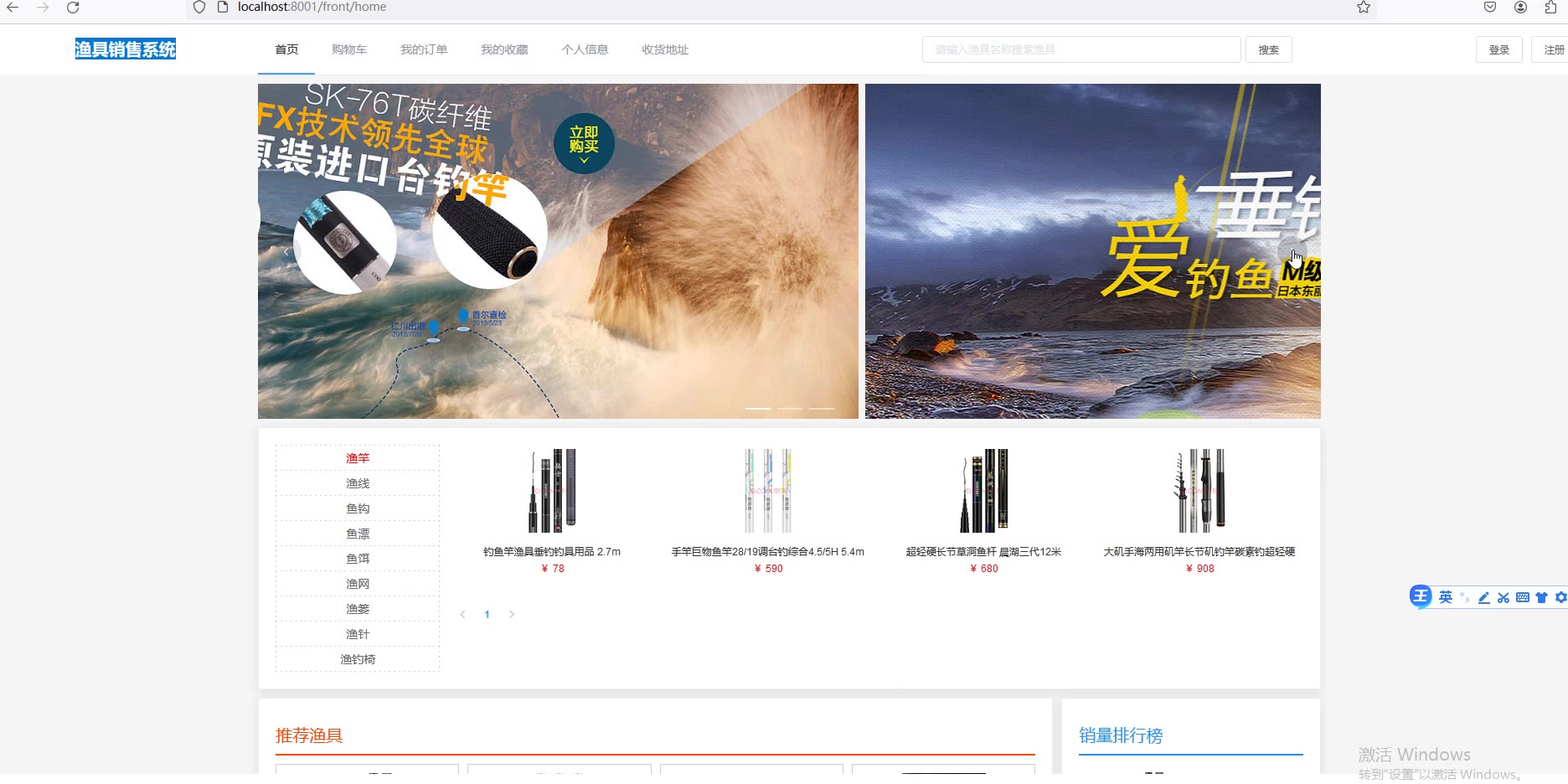Click price ¥ 78 under first product
This screenshot has width=1568, height=784.
(x=553, y=569)
